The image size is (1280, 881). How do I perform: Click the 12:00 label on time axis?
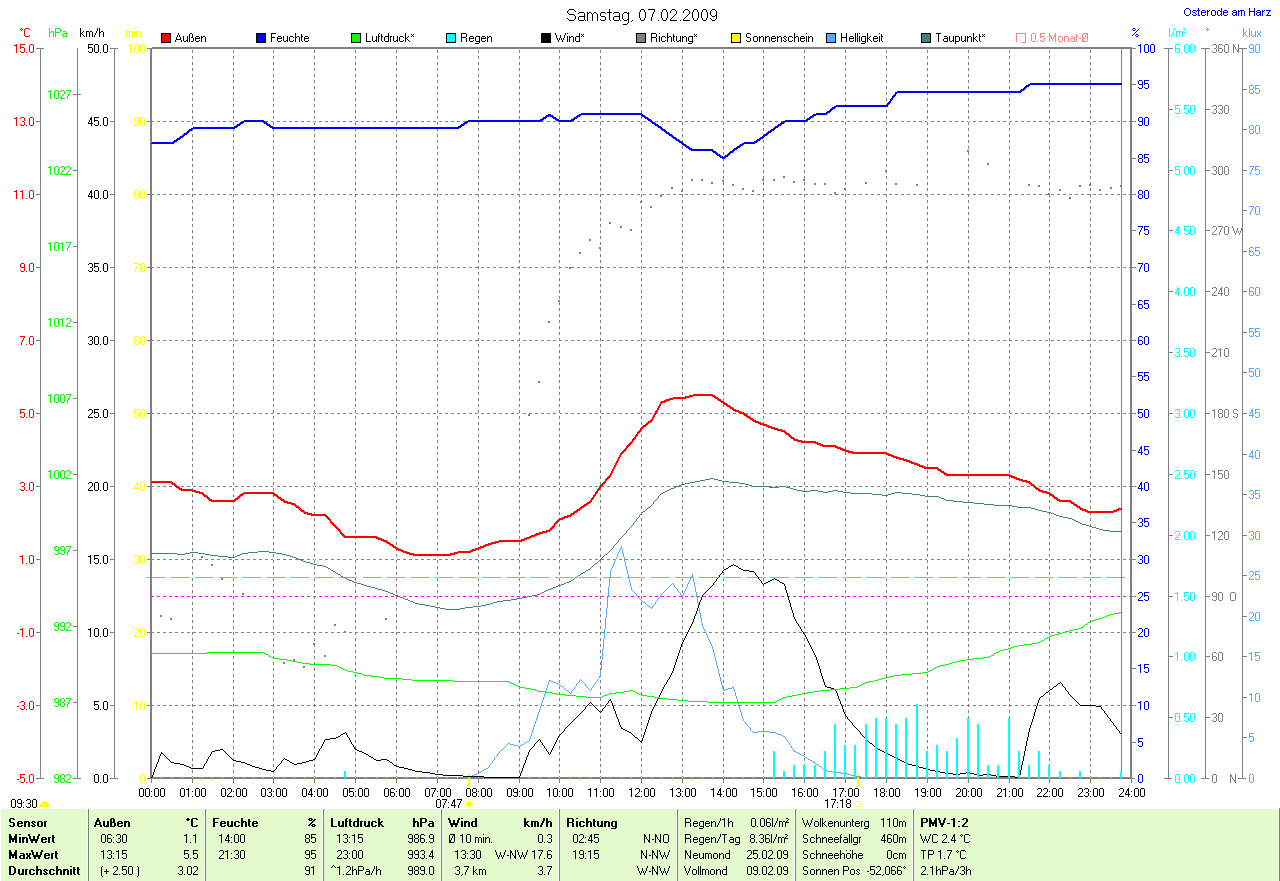(x=641, y=792)
